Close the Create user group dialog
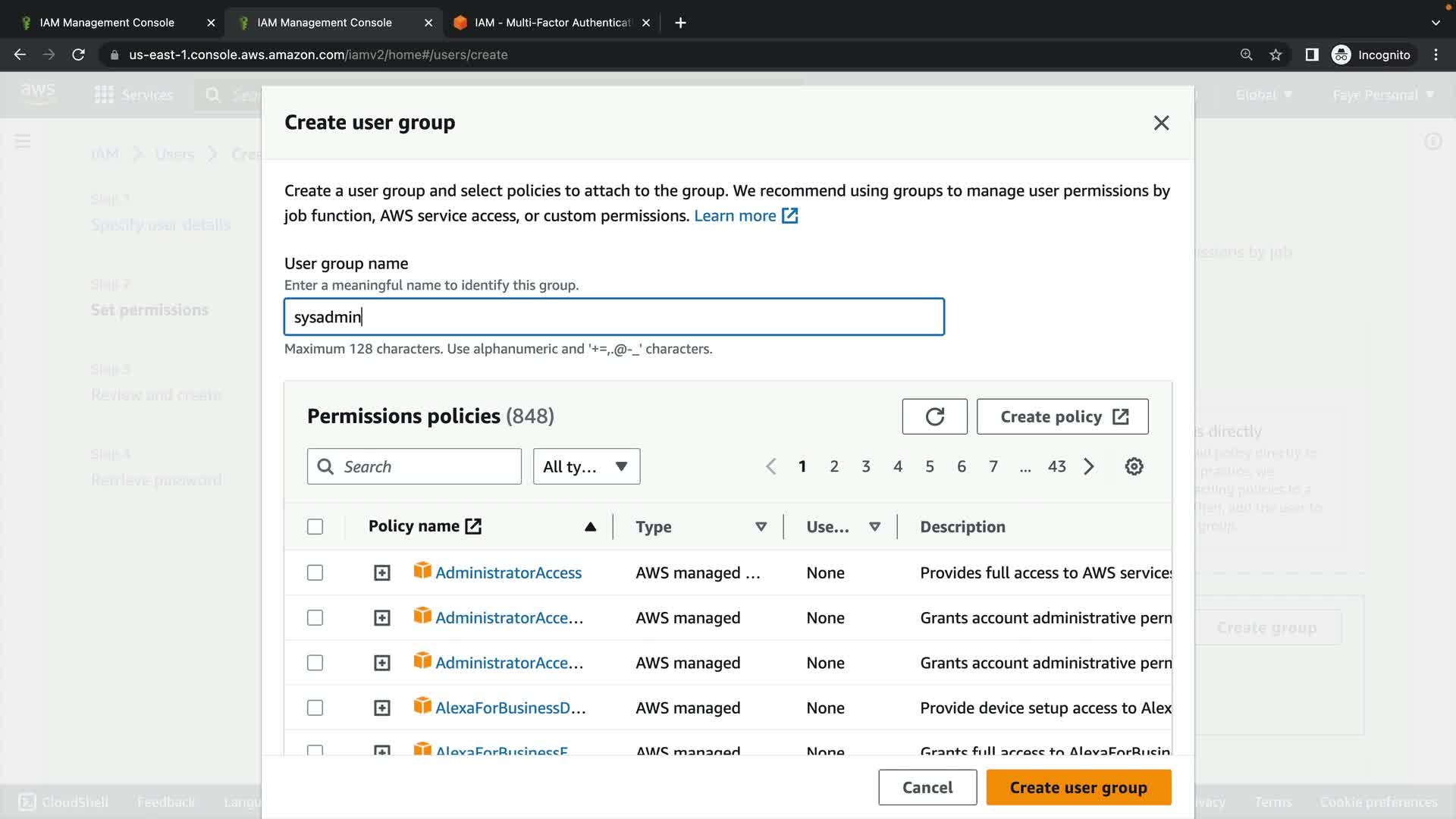This screenshot has height=819, width=1456. tap(1161, 123)
